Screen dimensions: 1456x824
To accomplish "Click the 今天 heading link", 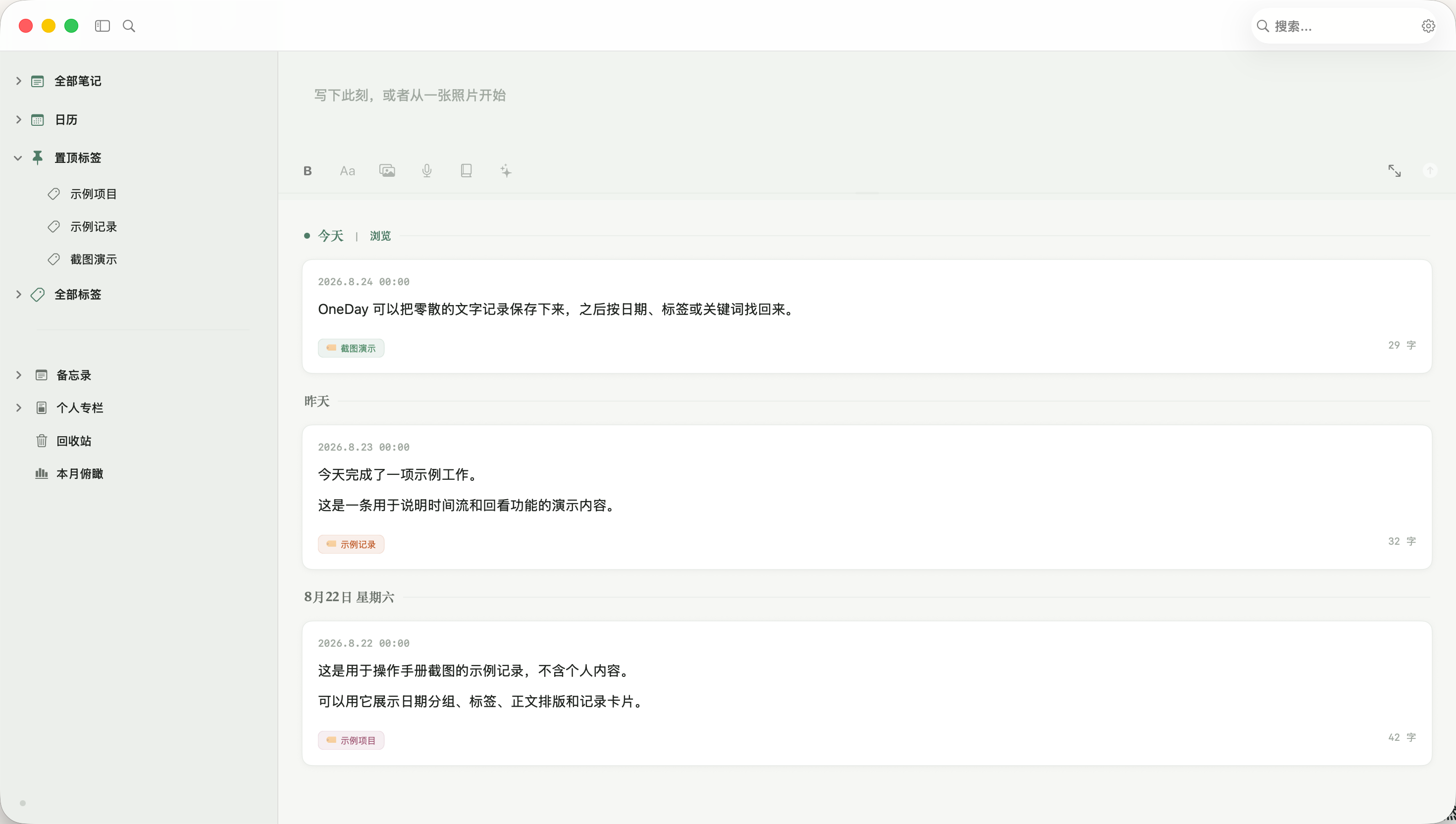I will pos(330,235).
